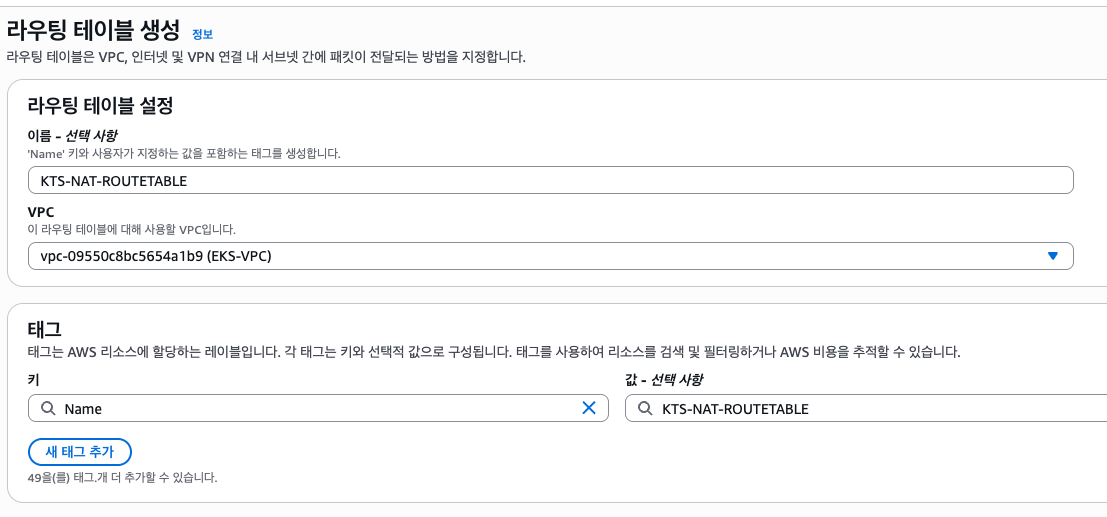Image resolution: width=1107 pixels, height=517 pixels.
Task: Click the KTS-NAT-ROUTETABLE name input field
Action: 551,181
